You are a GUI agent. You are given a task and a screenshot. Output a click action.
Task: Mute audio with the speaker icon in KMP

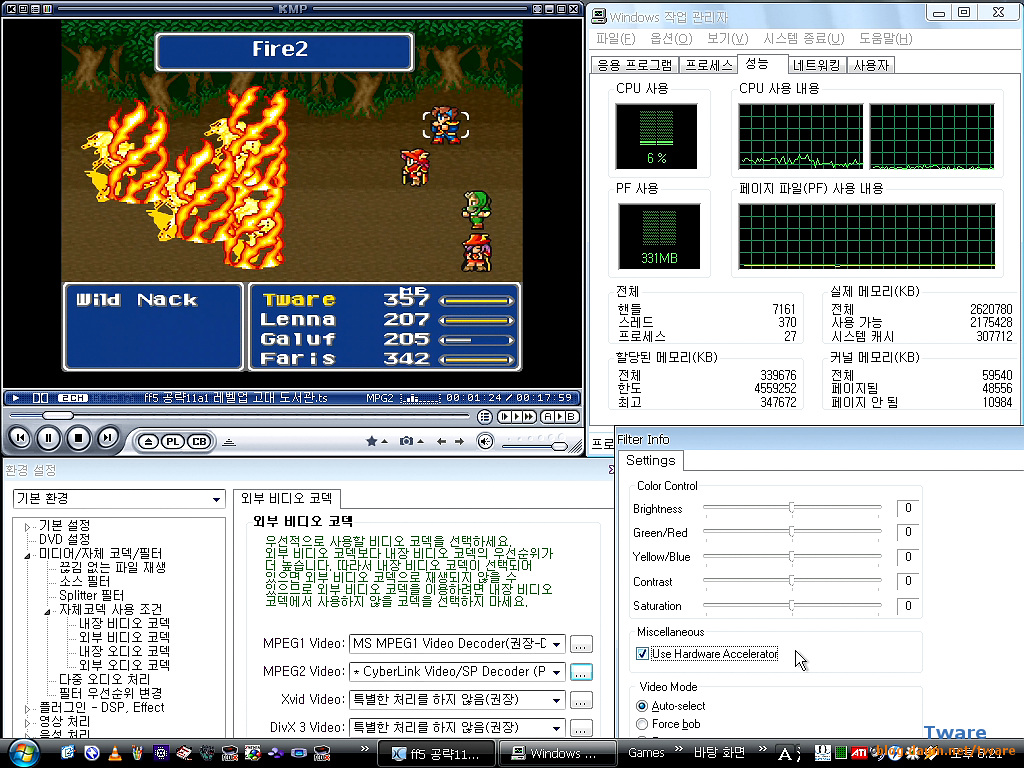(485, 442)
